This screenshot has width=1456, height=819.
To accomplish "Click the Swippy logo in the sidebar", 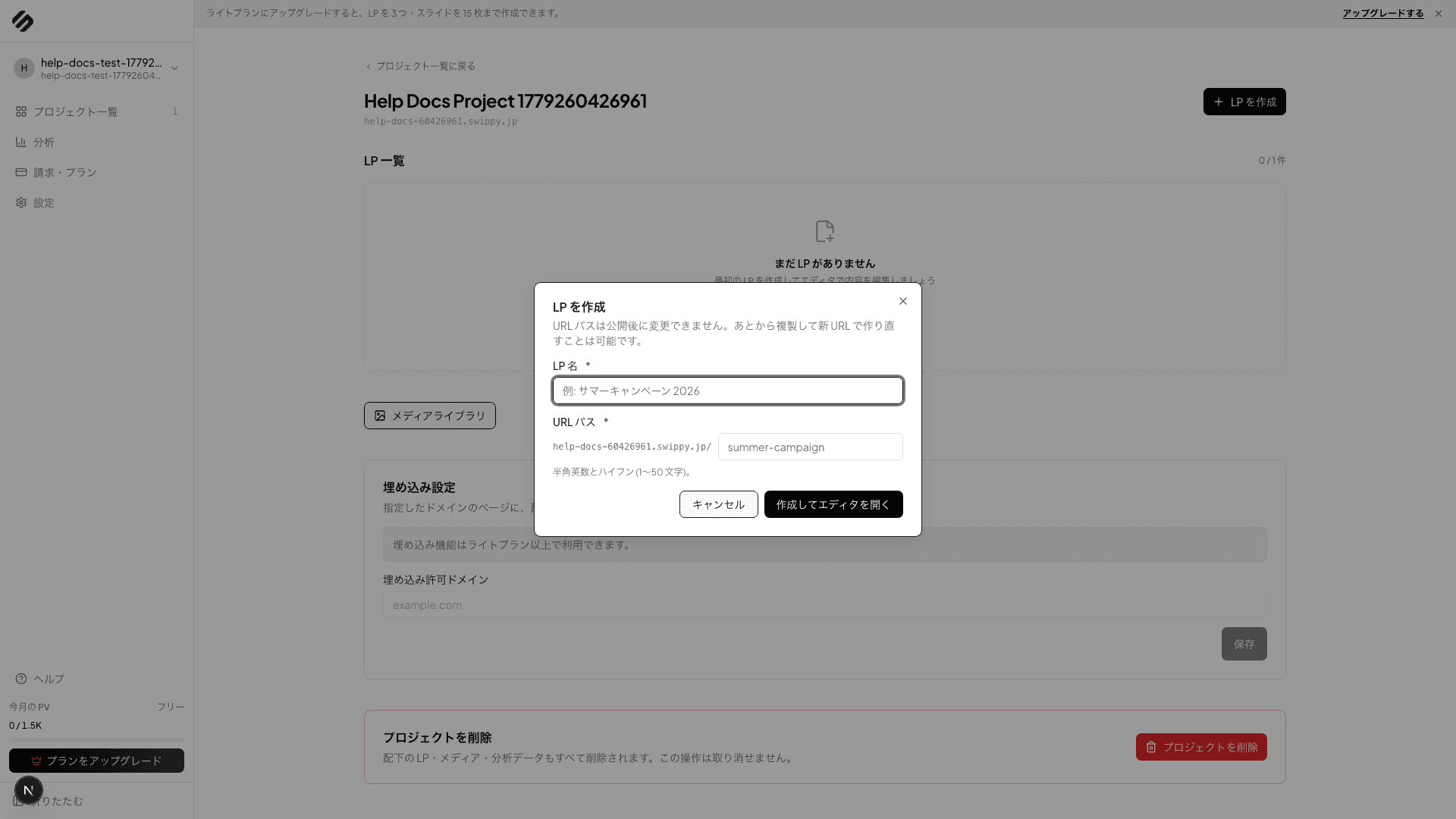I will click(x=23, y=21).
